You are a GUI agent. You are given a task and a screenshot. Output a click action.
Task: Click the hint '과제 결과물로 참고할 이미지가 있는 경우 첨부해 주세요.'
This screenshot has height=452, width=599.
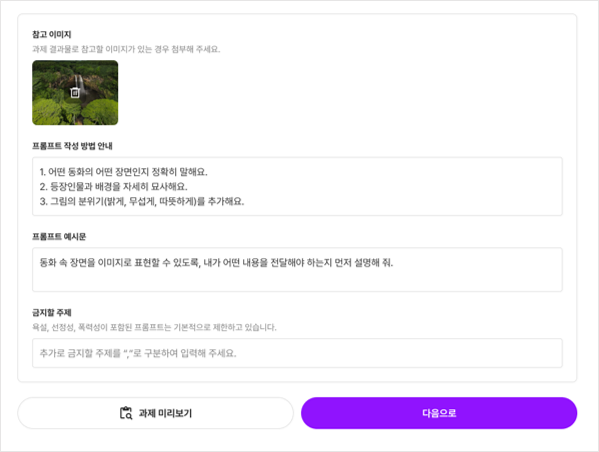tap(126, 49)
